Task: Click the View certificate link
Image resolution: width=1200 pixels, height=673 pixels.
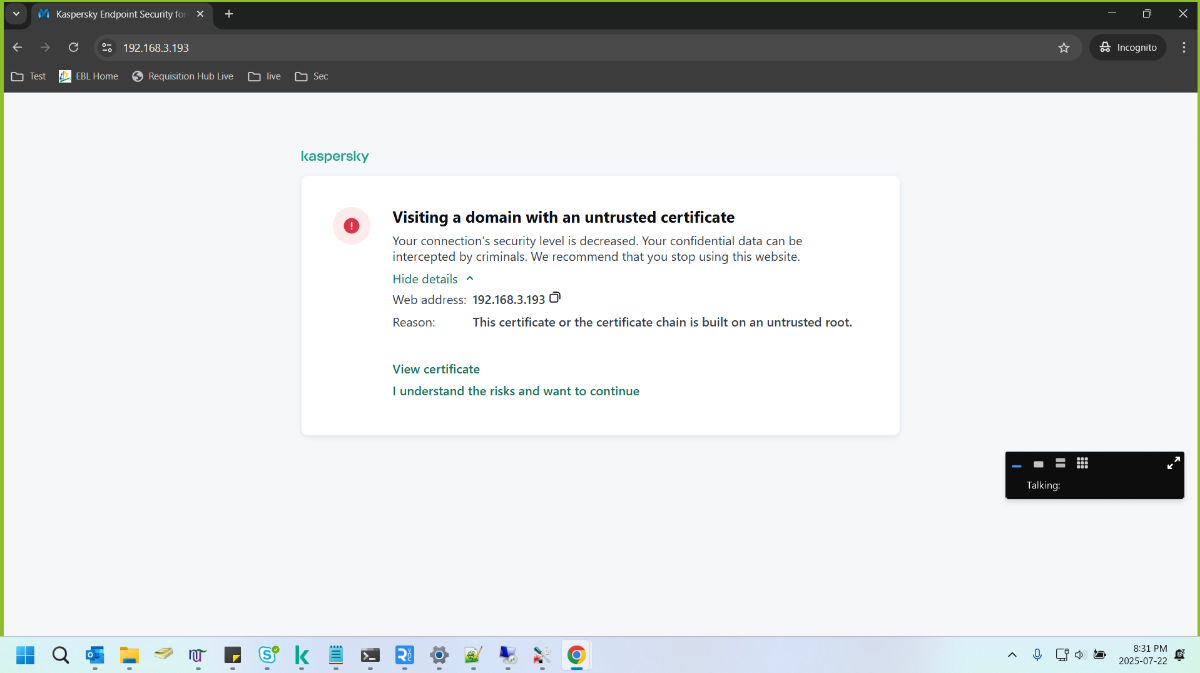Action: tap(436, 369)
